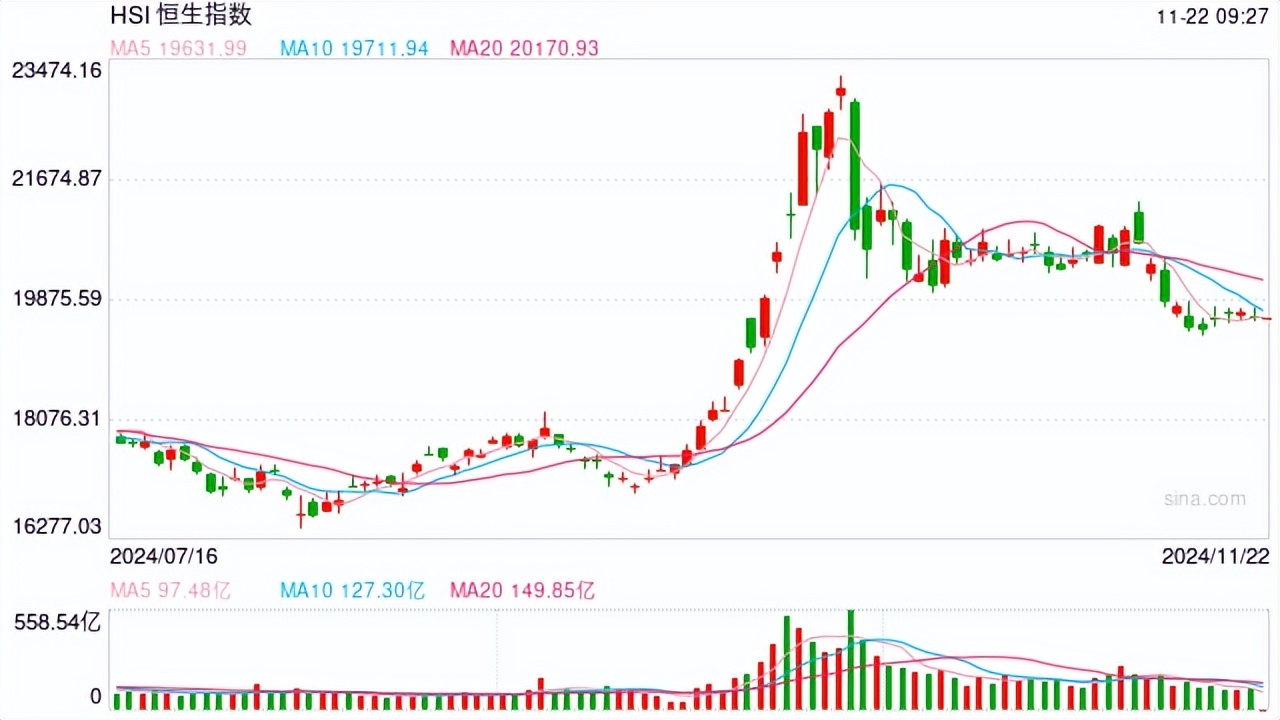Click the MA10 127.30亿 volume legend
The height and width of the screenshot is (720, 1280).
click(x=352, y=590)
